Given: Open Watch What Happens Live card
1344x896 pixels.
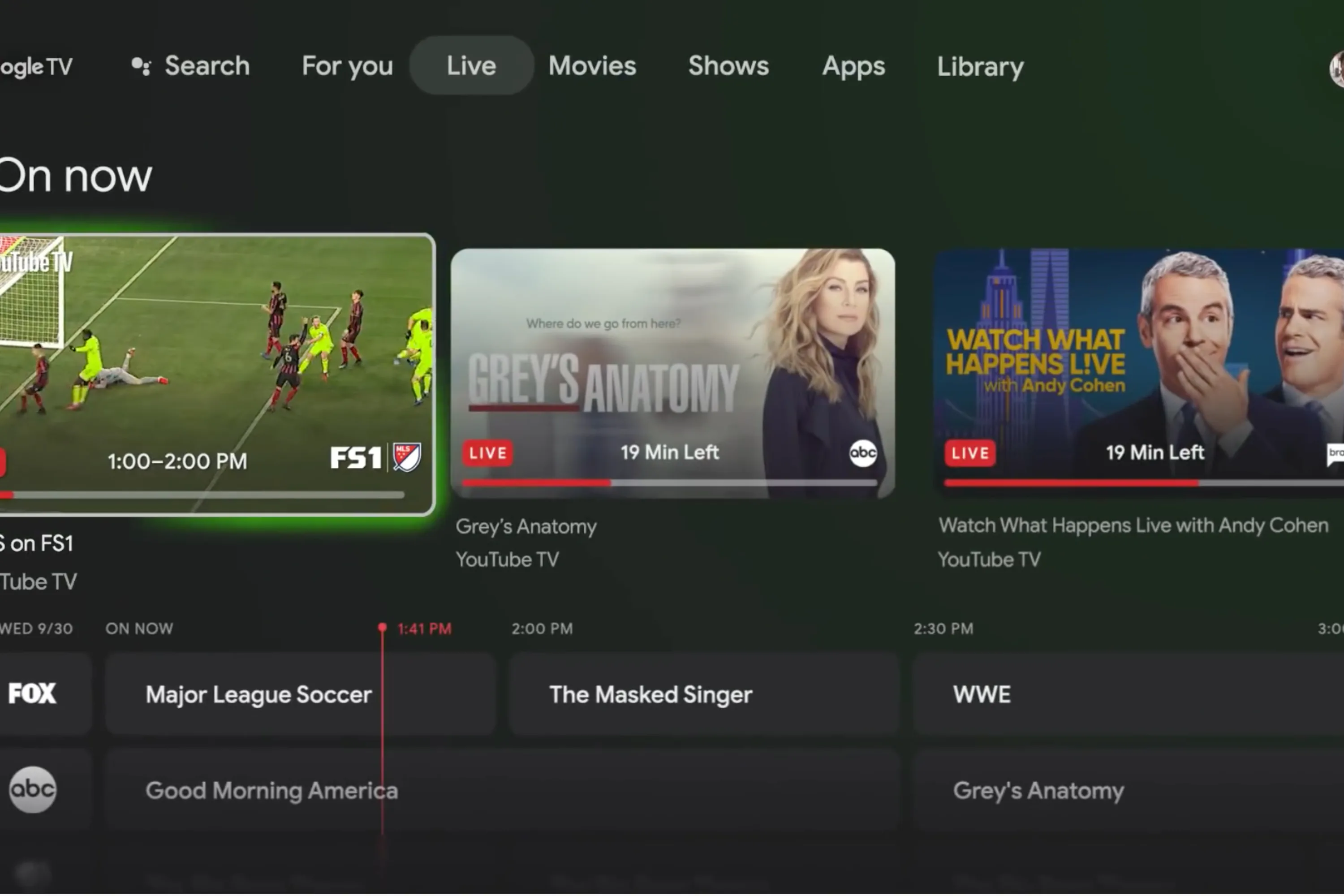Looking at the screenshot, I should point(1139,373).
